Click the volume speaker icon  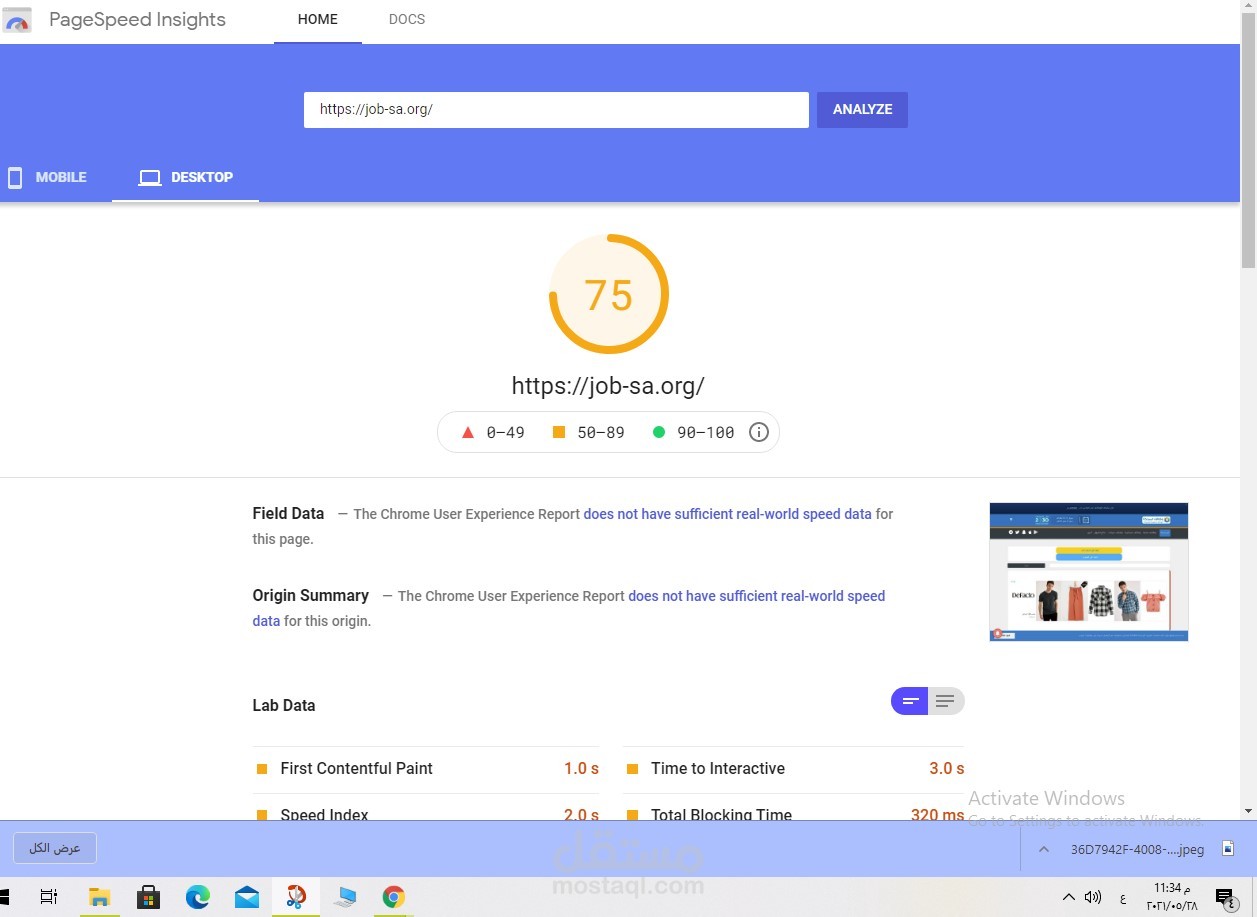click(x=1092, y=897)
